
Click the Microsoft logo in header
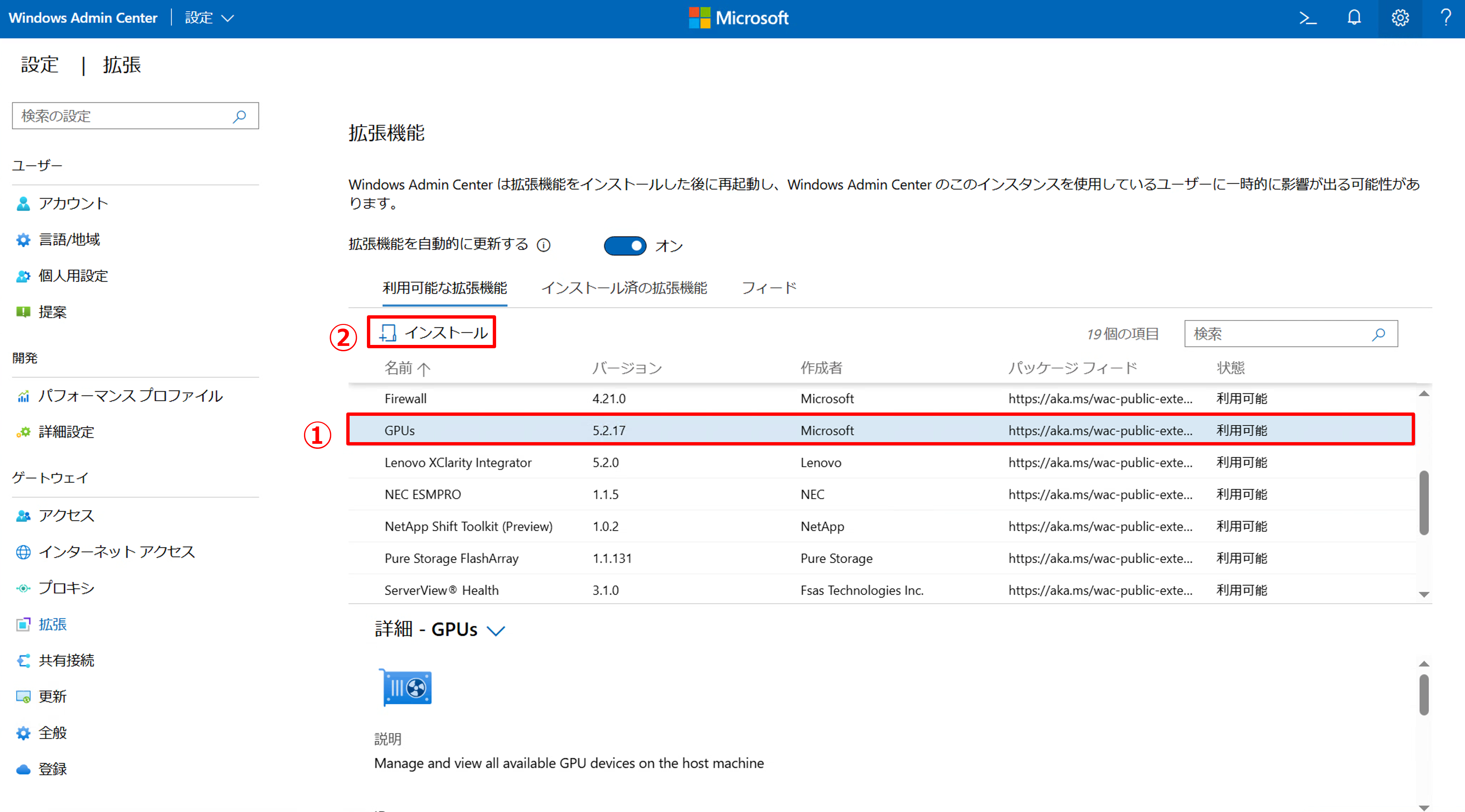(x=738, y=18)
